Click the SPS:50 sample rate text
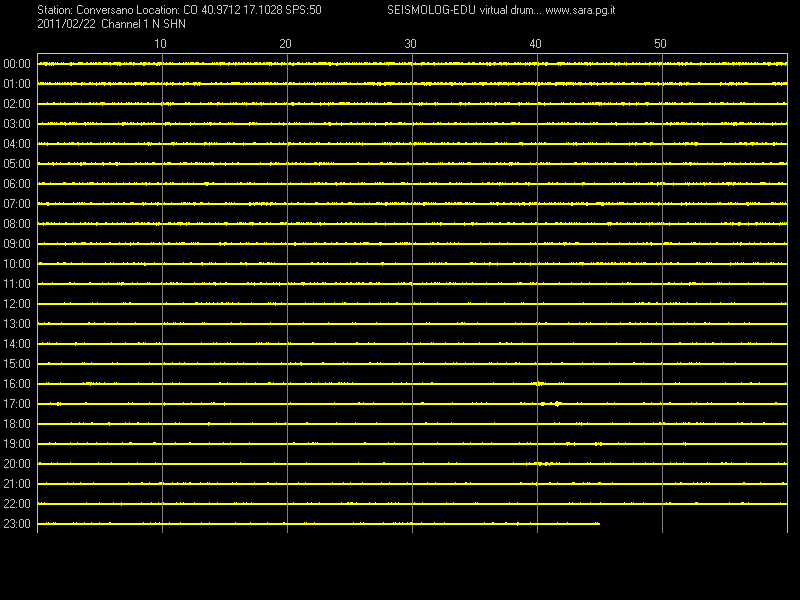The width and height of the screenshot is (800, 600). [304, 10]
